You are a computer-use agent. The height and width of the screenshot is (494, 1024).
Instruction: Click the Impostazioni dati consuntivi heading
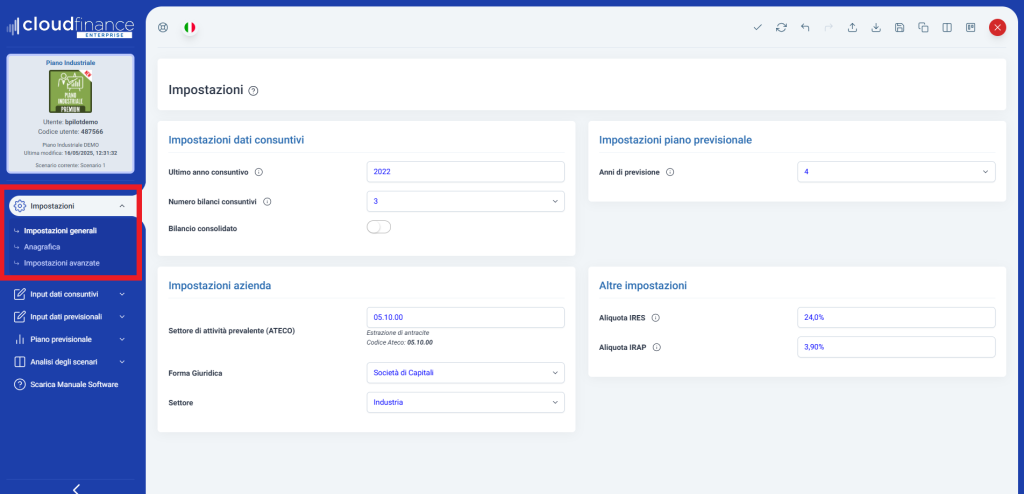tap(236, 140)
